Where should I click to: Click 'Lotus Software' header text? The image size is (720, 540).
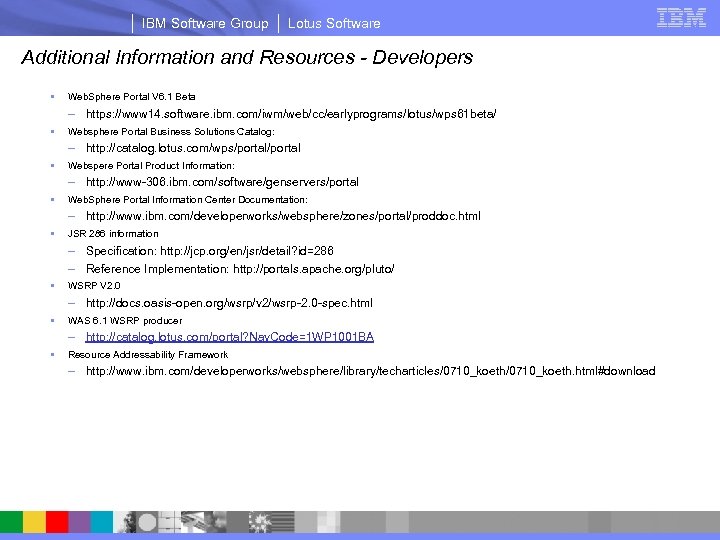pyautogui.click(x=334, y=23)
